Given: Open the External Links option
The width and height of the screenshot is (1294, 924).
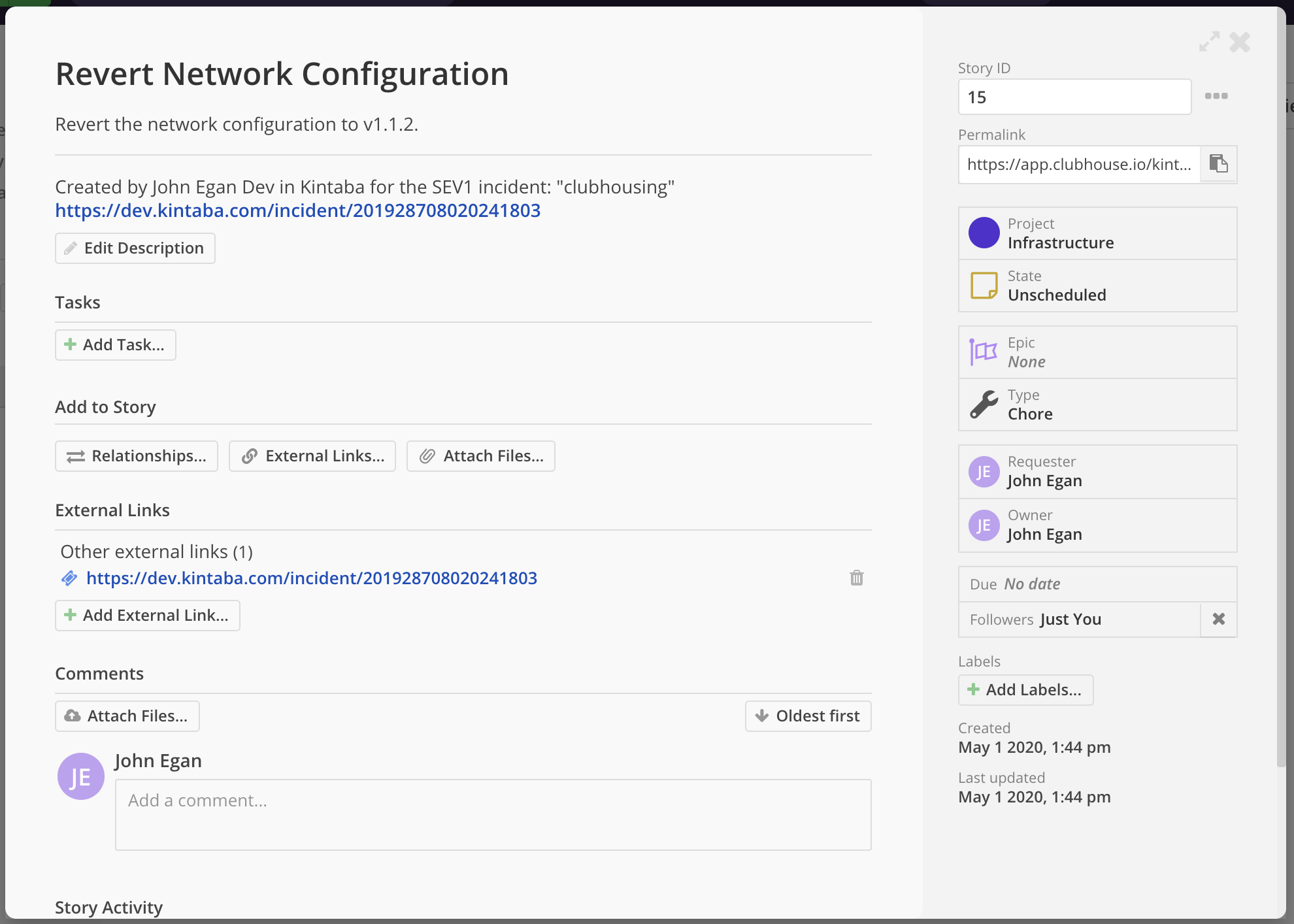Looking at the screenshot, I should 312,456.
